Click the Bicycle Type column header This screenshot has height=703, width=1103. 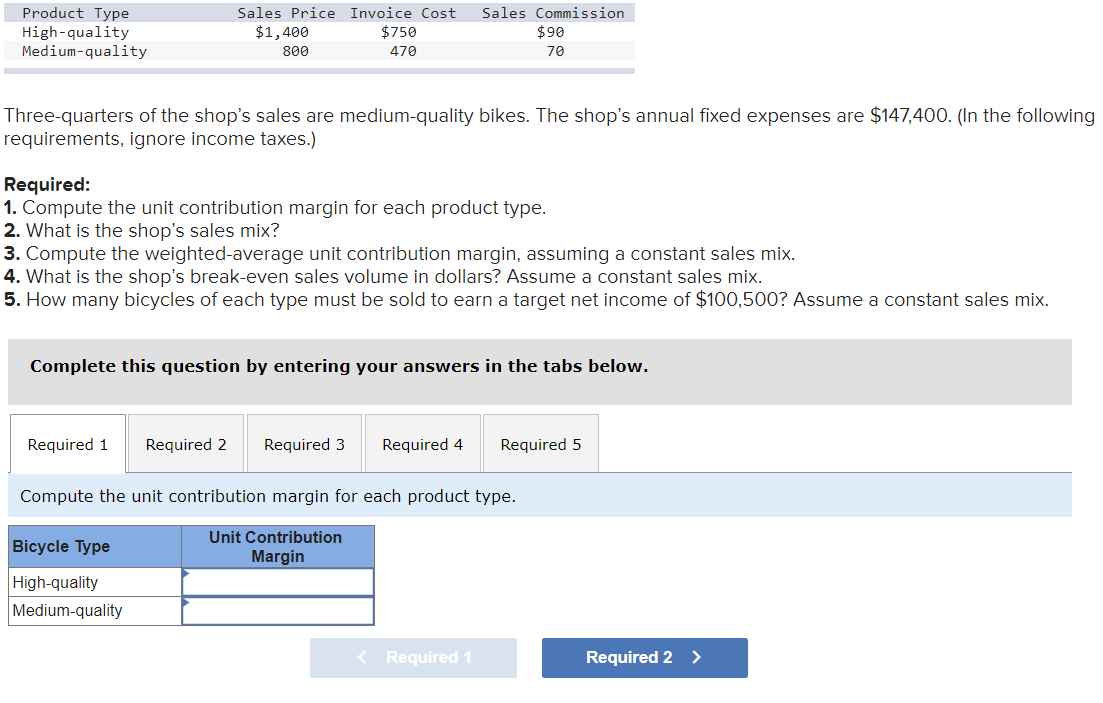(x=61, y=547)
